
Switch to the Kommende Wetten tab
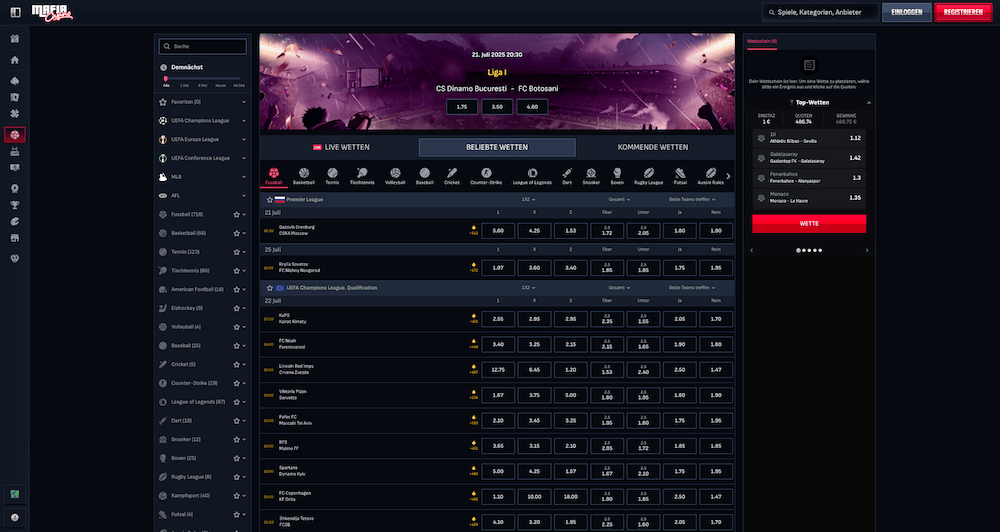(653, 147)
